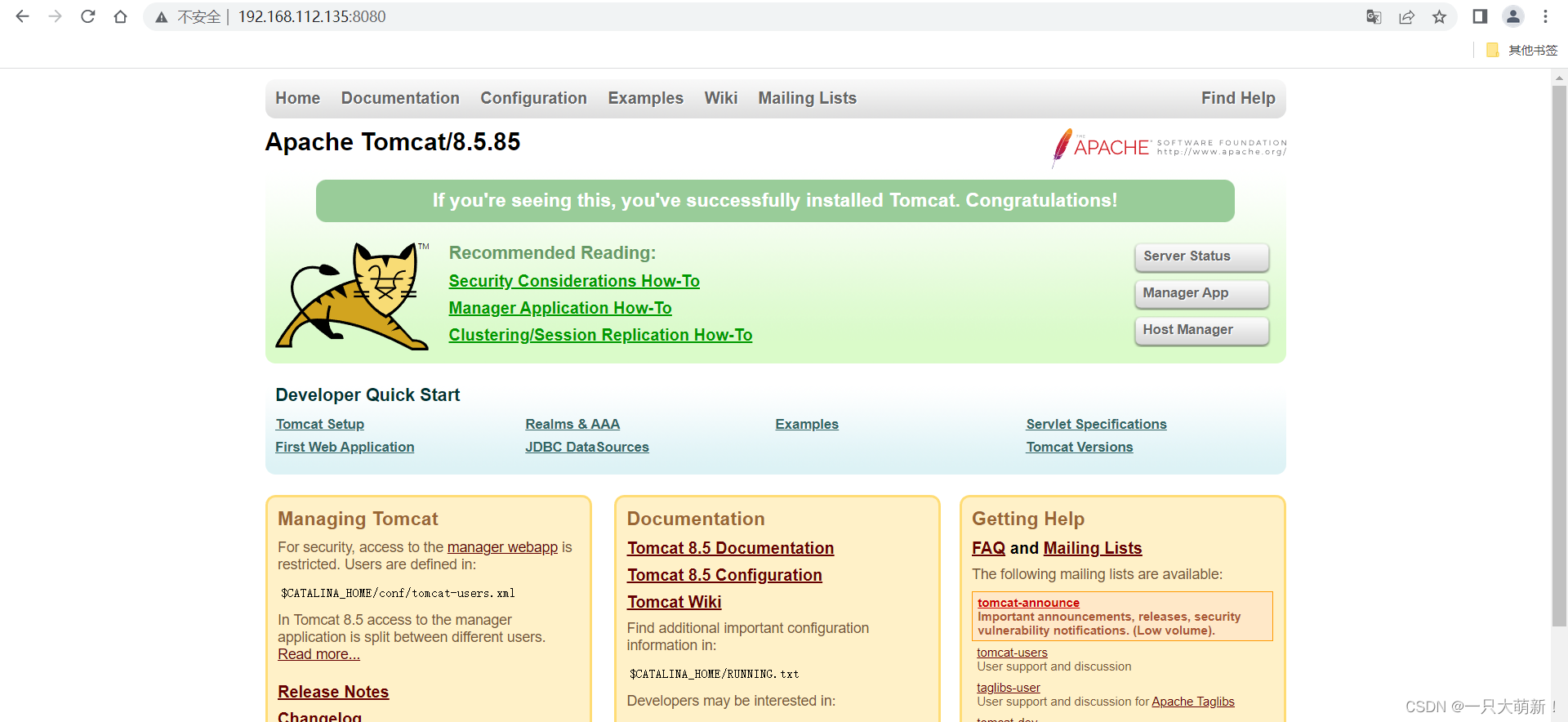Click the $CATALINA_HOME/RUNNING.txt path text

click(714, 674)
